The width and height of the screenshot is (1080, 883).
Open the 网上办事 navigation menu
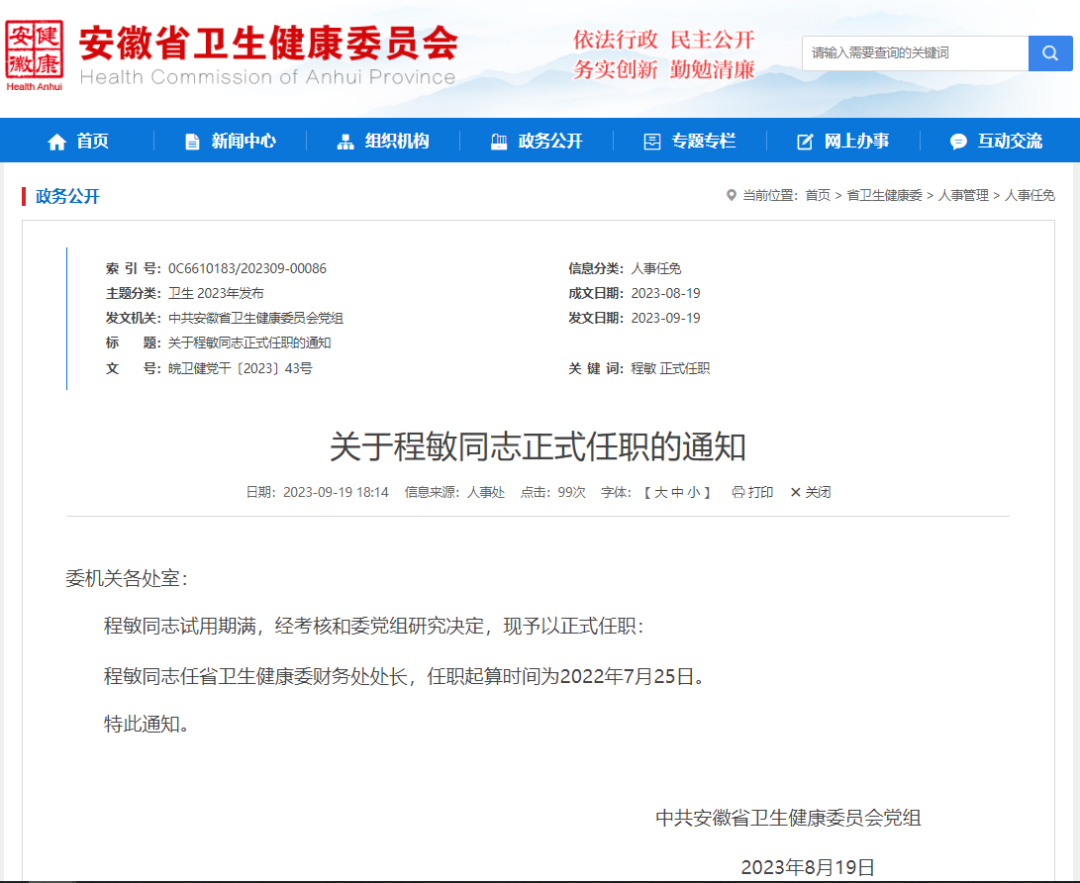[x=858, y=140]
